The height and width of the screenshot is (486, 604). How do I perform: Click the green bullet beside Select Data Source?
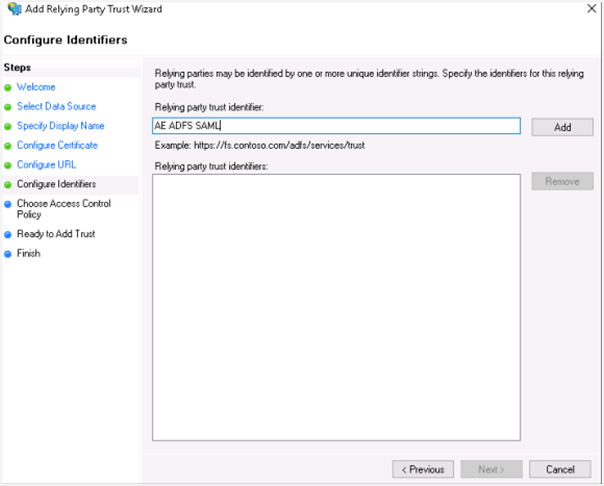coord(8,107)
